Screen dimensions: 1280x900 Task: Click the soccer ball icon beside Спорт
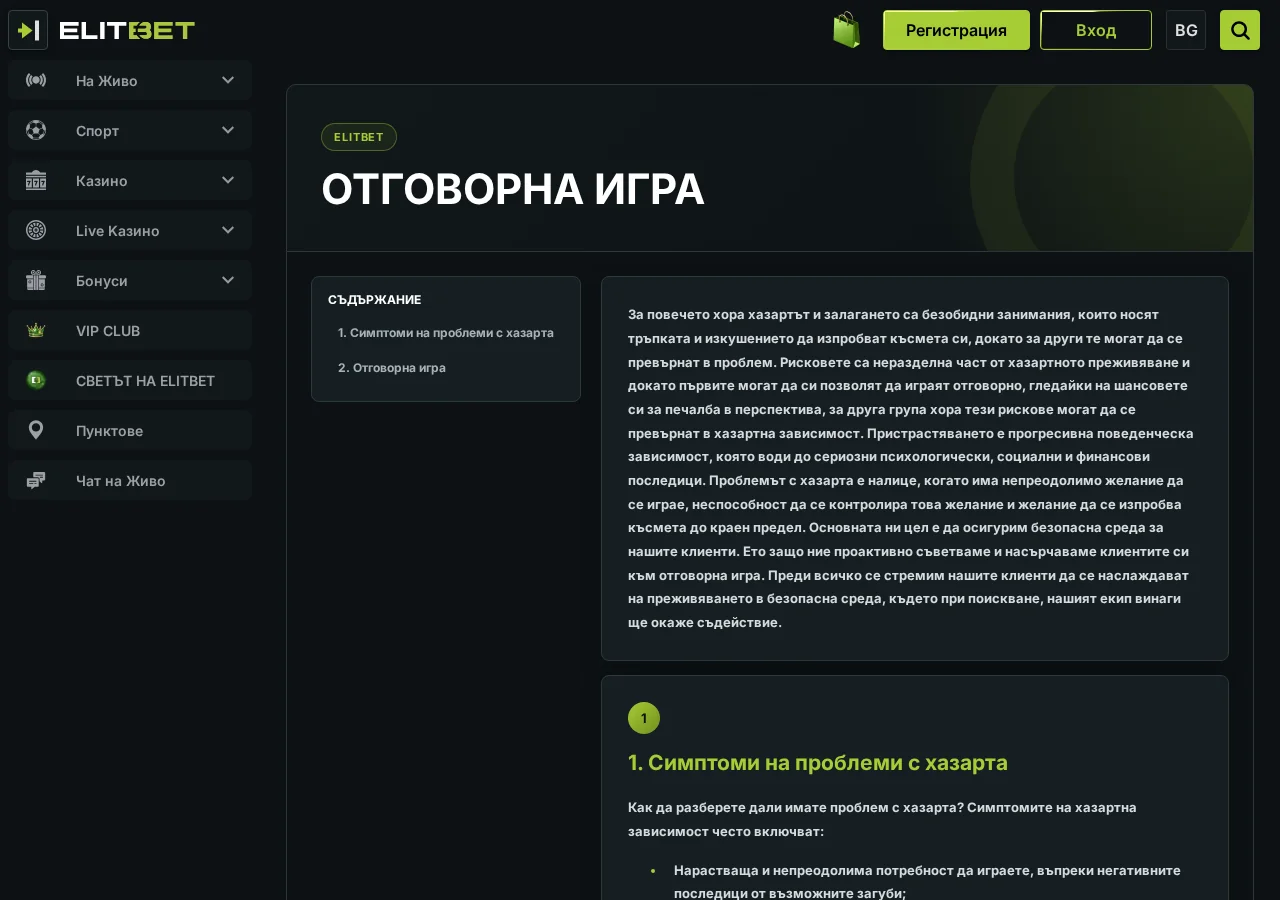(x=36, y=130)
